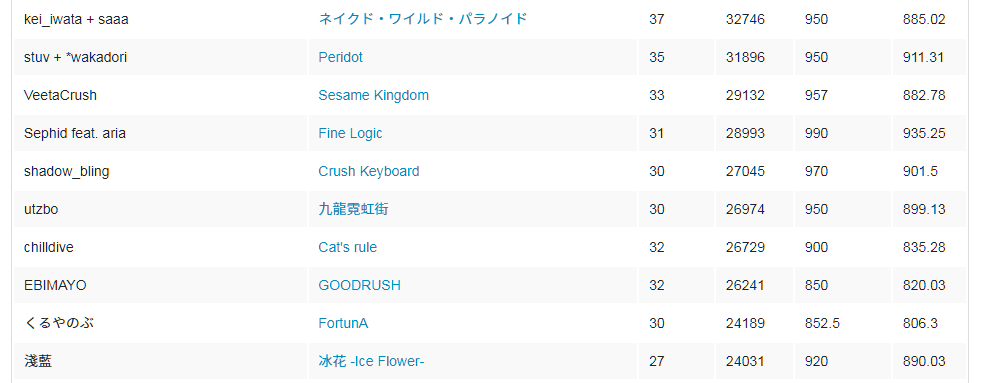Click the Cat's rule link
This screenshot has width=989, height=383.
point(348,247)
